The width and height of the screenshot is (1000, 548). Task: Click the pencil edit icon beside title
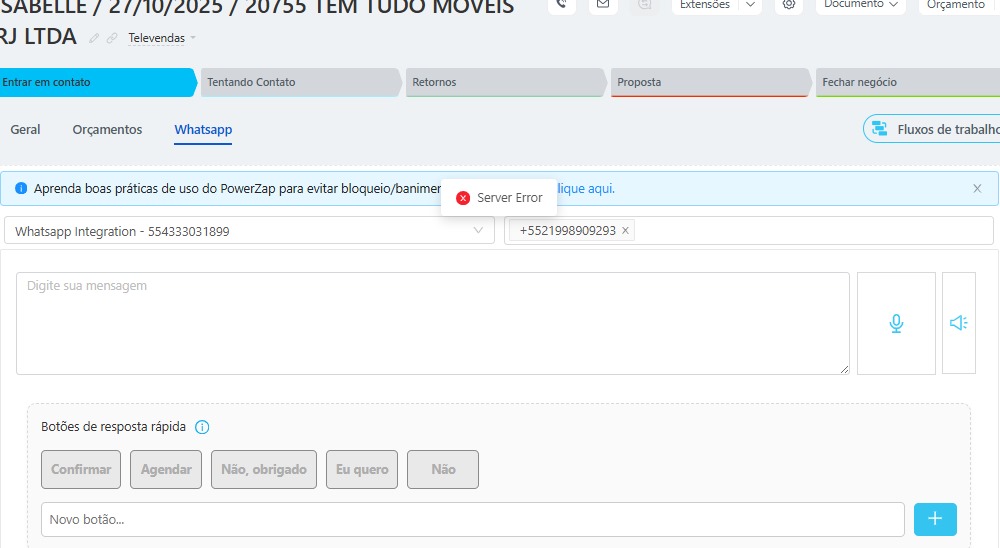coord(94,38)
